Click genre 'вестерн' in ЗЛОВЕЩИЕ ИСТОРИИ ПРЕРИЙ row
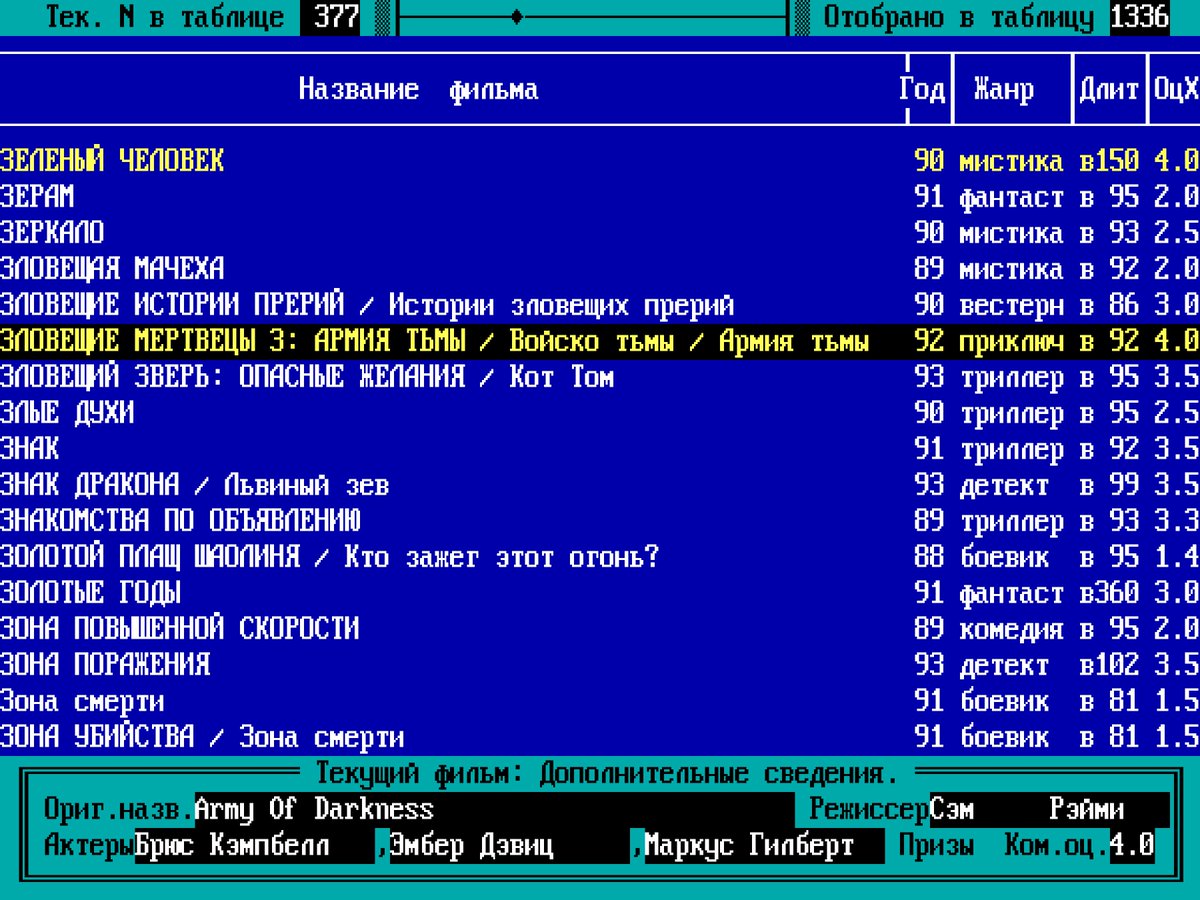Screen dimensions: 1200x900 coord(1012,305)
